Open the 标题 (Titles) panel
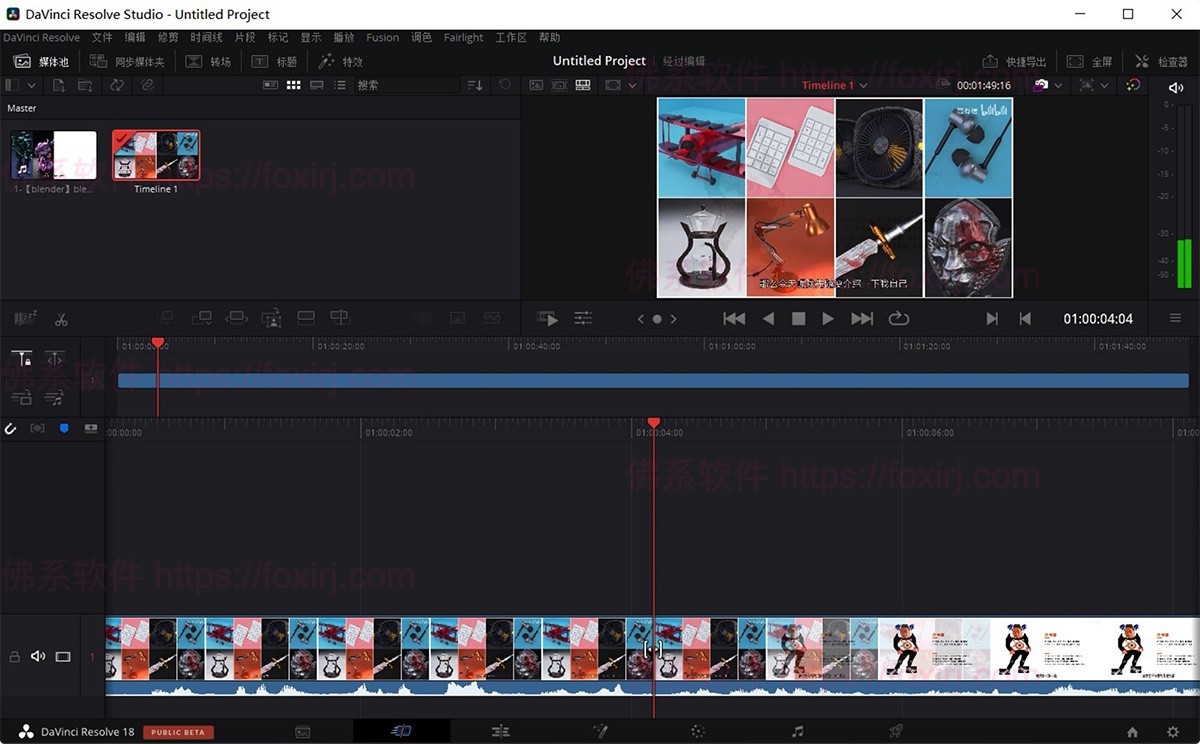The height and width of the screenshot is (744, 1200). [273, 61]
